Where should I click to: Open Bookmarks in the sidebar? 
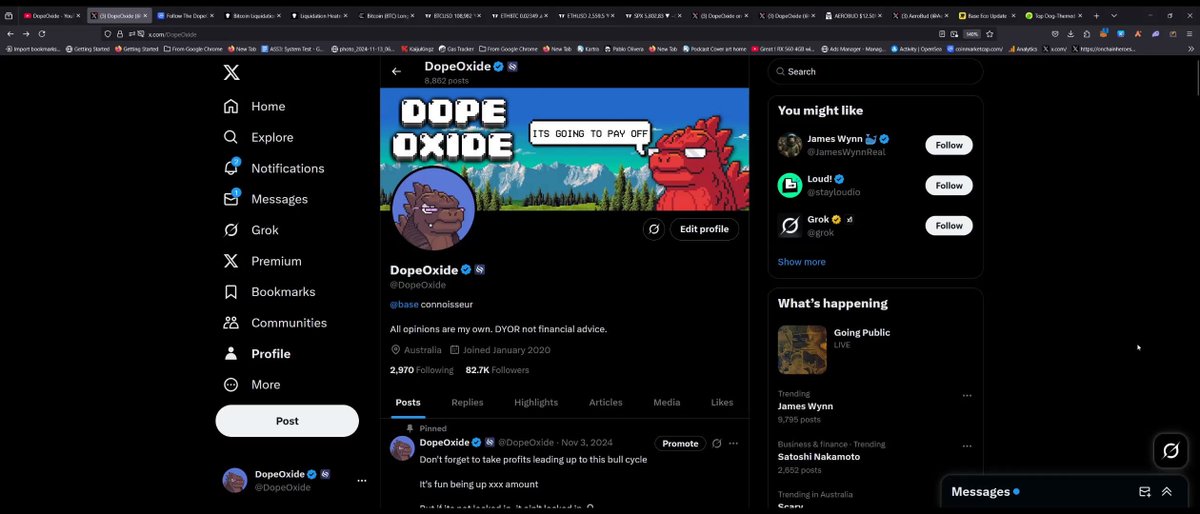tap(269, 292)
